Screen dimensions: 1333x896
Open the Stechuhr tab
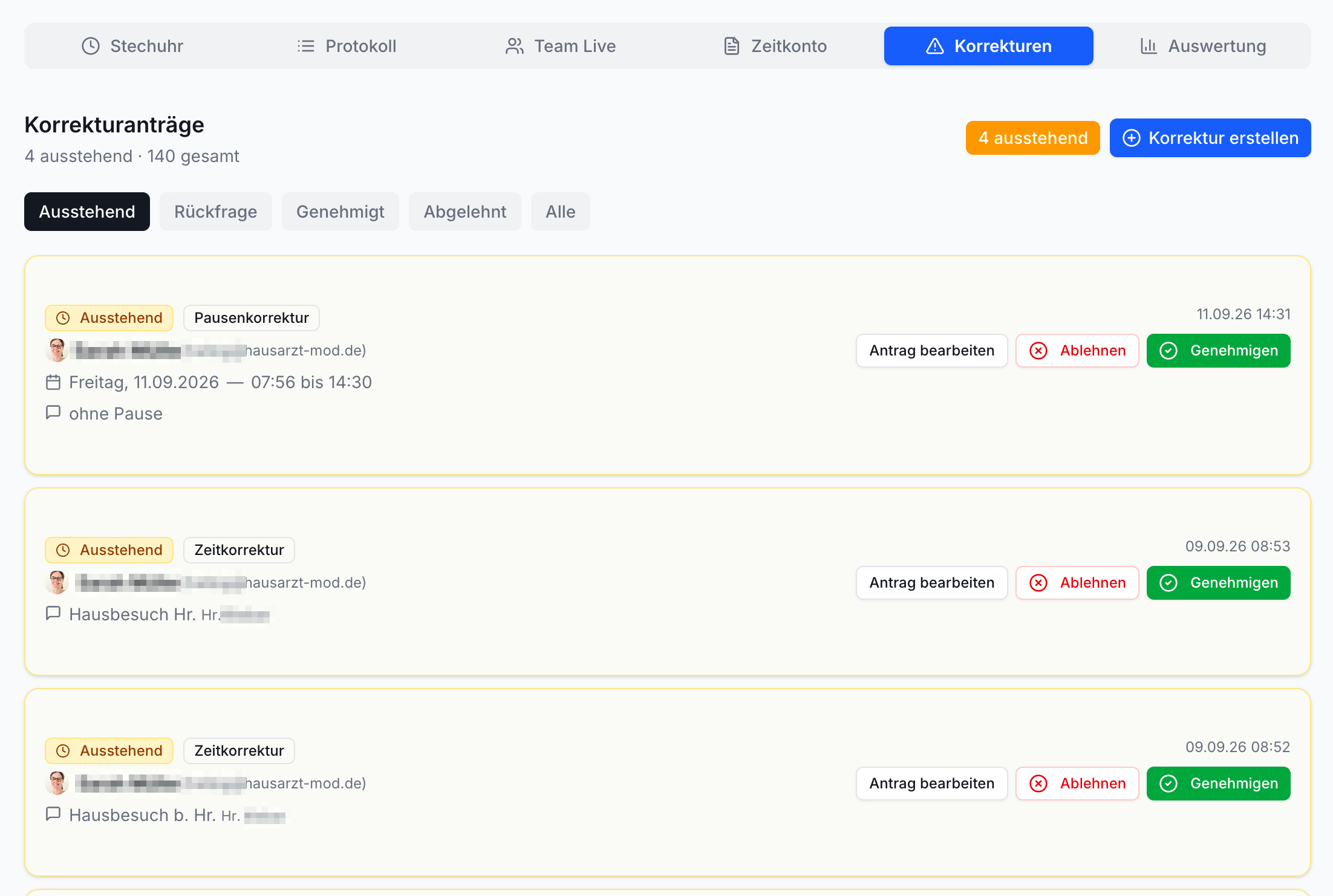click(x=132, y=46)
